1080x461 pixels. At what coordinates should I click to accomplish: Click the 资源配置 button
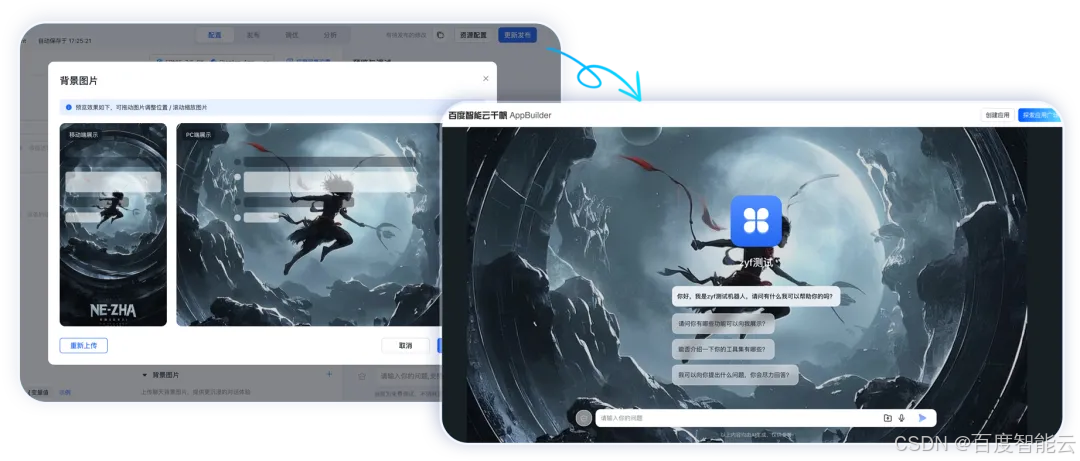(x=474, y=35)
